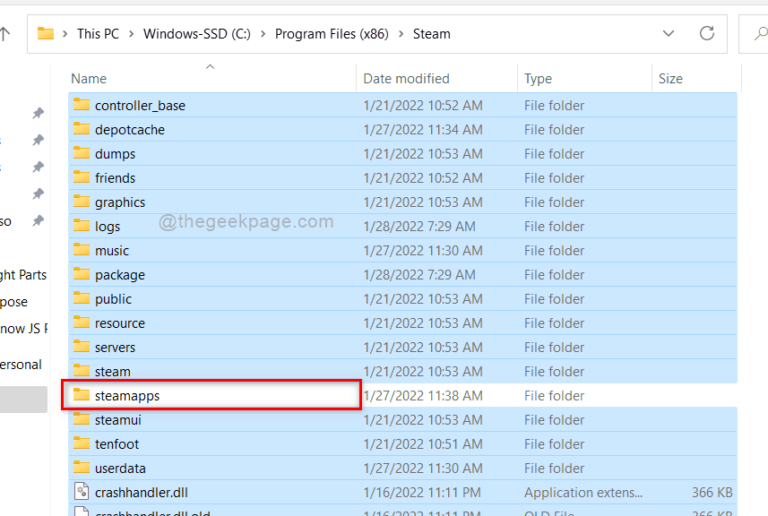This screenshot has height=516, width=768.
Task: Select the music folder icon
Action: (81, 250)
